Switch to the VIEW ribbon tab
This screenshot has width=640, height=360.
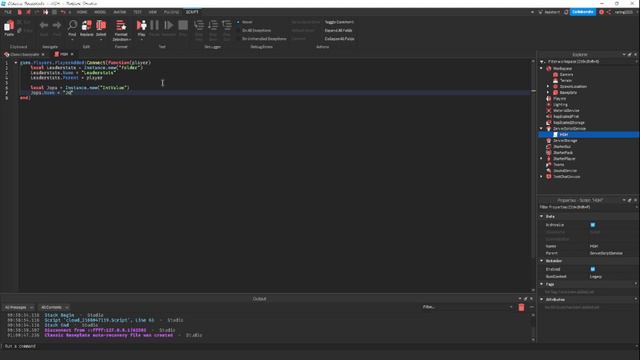click(153, 12)
